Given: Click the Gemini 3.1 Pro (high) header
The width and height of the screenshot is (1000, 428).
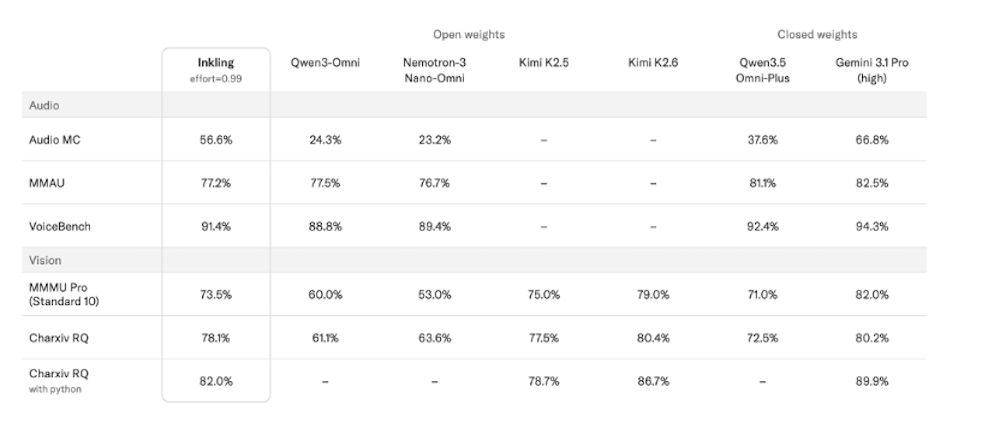Looking at the screenshot, I should 872,70.
